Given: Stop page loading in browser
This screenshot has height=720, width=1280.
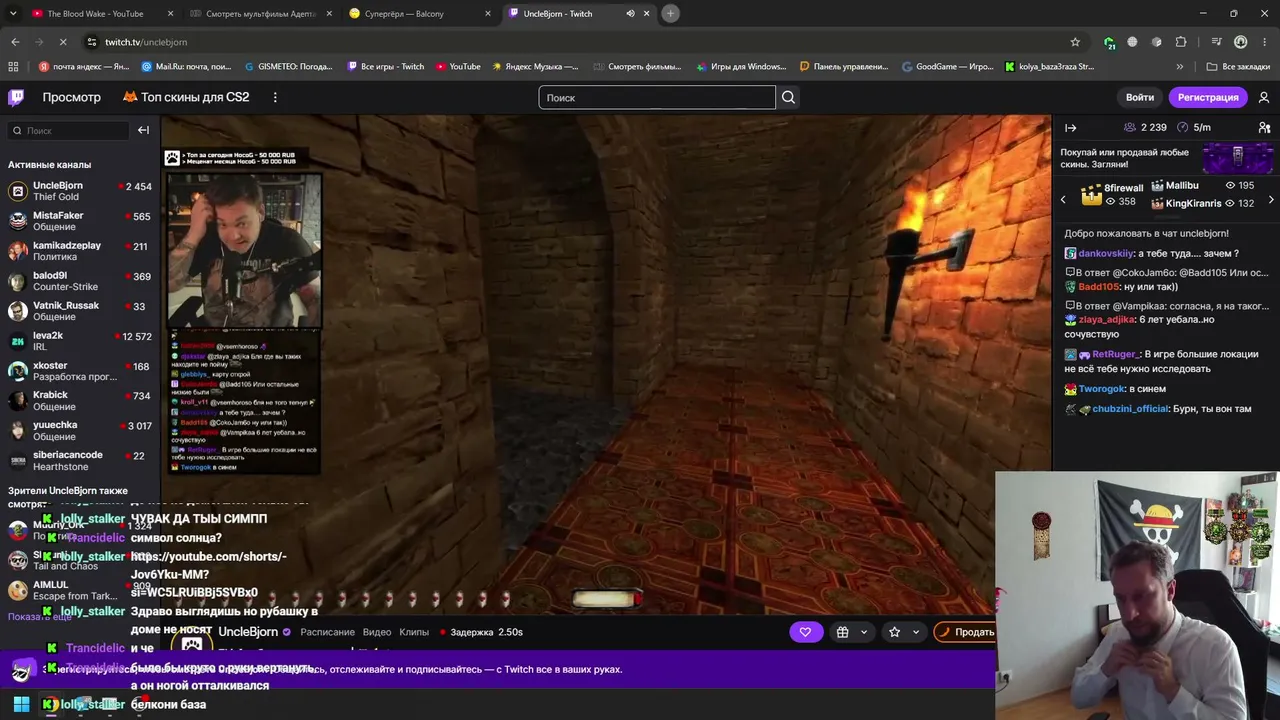Looking at the screenshot, I should coord(62,42).
